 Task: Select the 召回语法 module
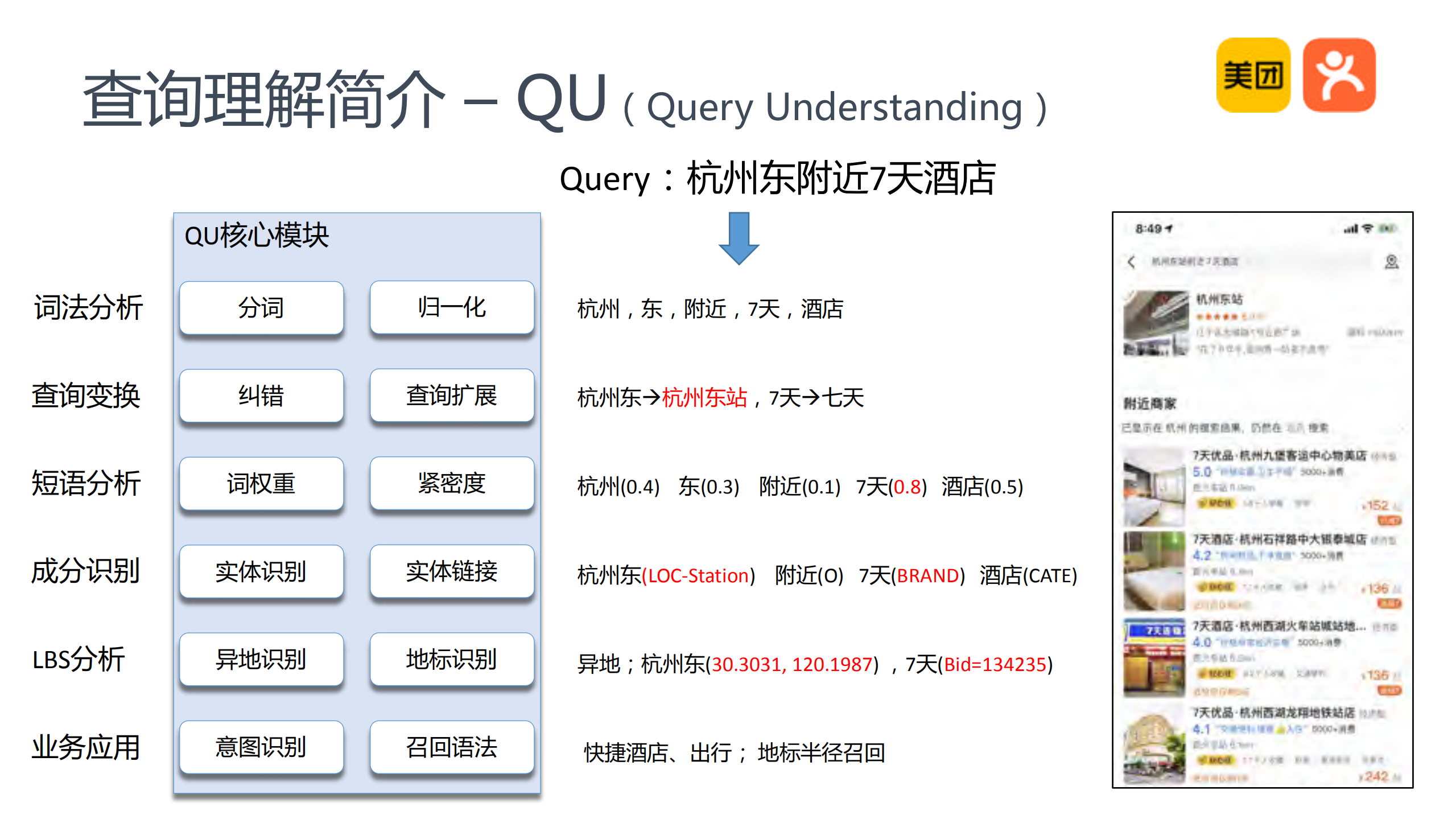[x=452, y=748]
